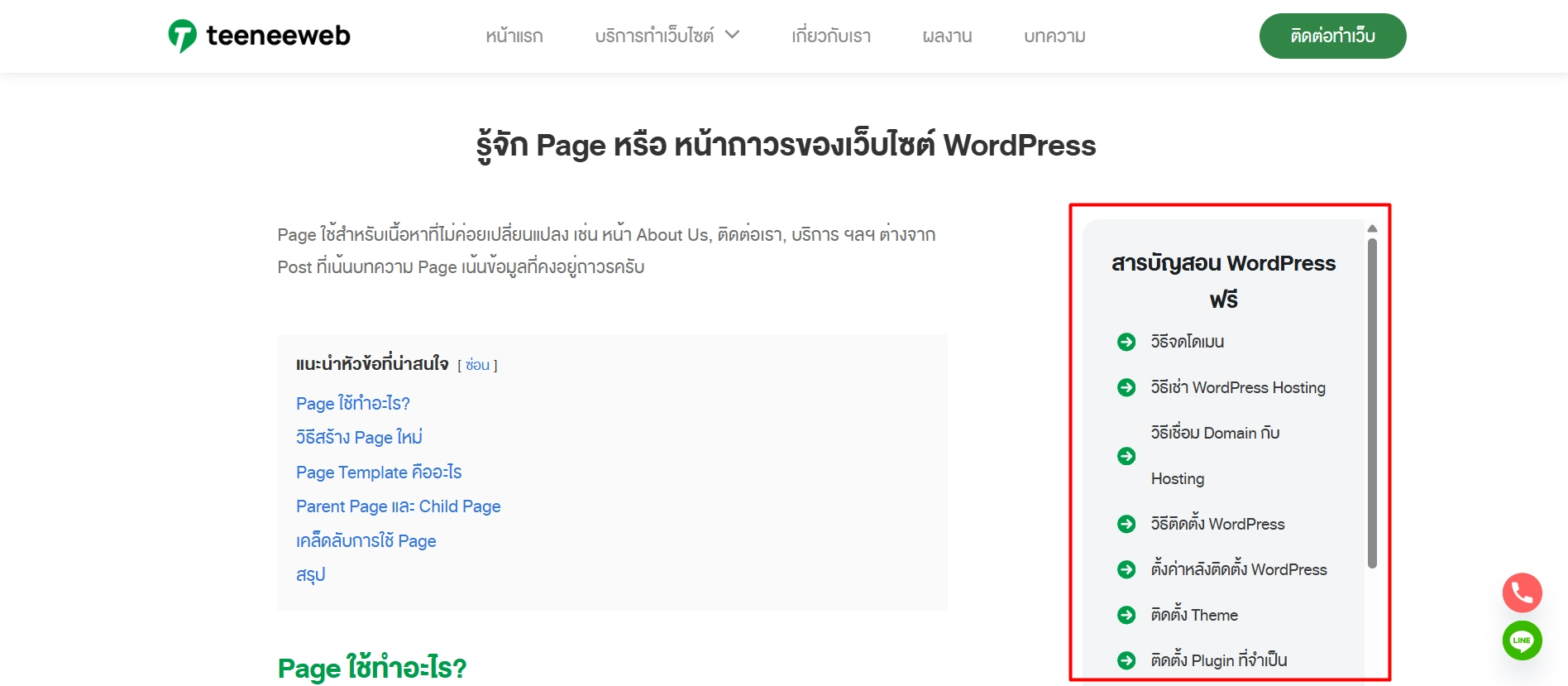
Task: Expand the บริการทำเว็บไซต์ dropdown chevron
Action: (x=732, y=35)
